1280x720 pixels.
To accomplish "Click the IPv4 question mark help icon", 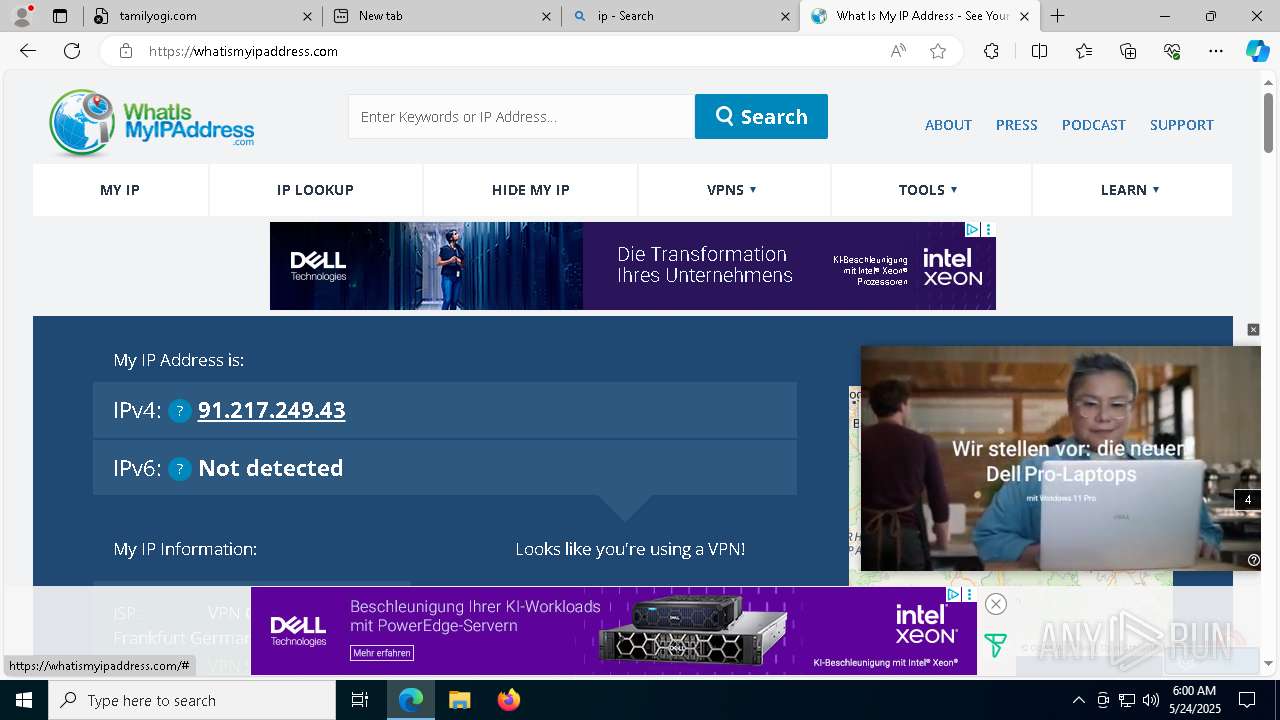I will [180, 411].
